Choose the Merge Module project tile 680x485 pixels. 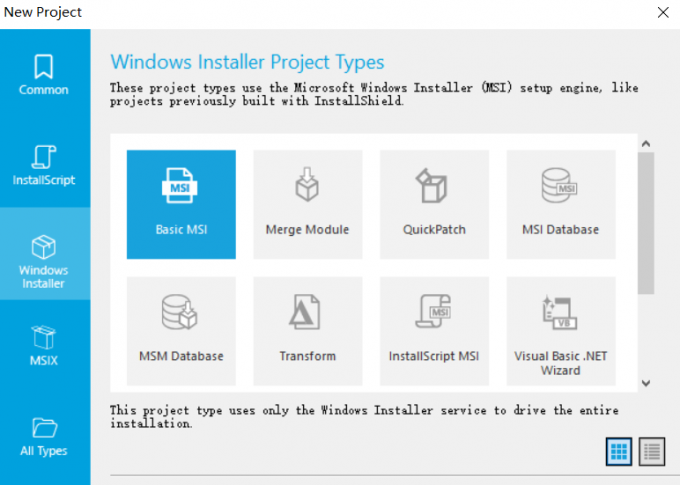point(308,204)
